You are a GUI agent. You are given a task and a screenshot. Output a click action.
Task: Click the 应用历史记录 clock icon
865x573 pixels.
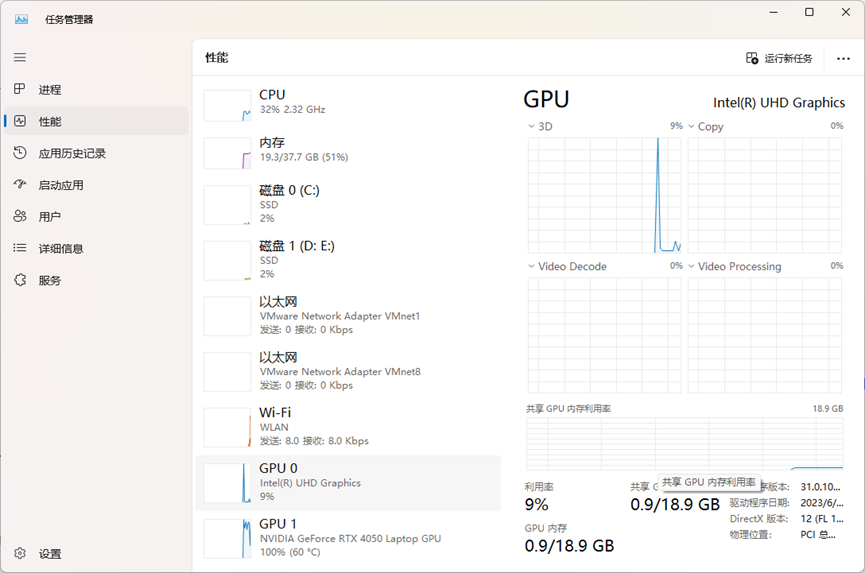pyautogui.click(x=20, y=153)
